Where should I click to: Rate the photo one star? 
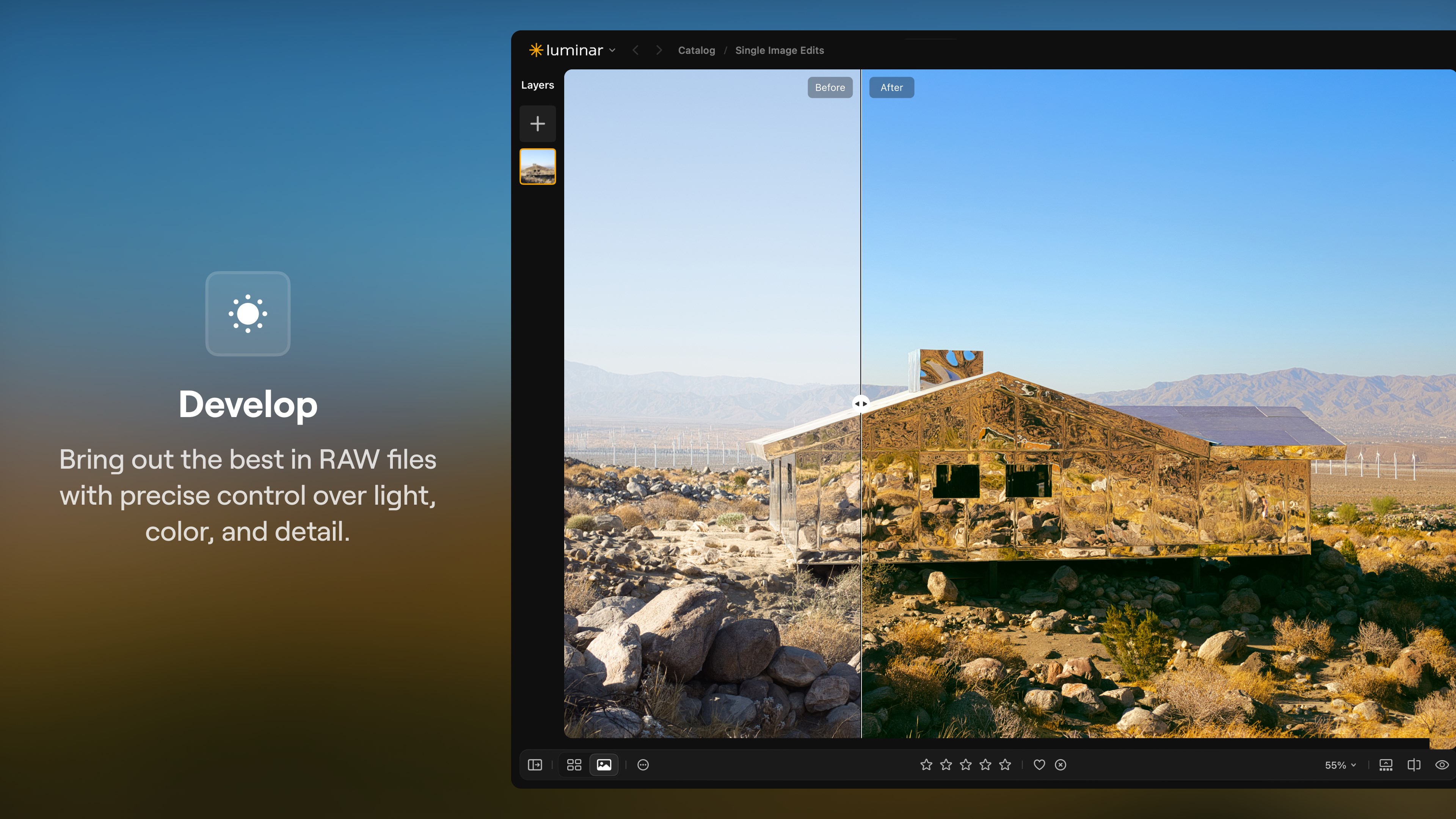tap(926, 765)
